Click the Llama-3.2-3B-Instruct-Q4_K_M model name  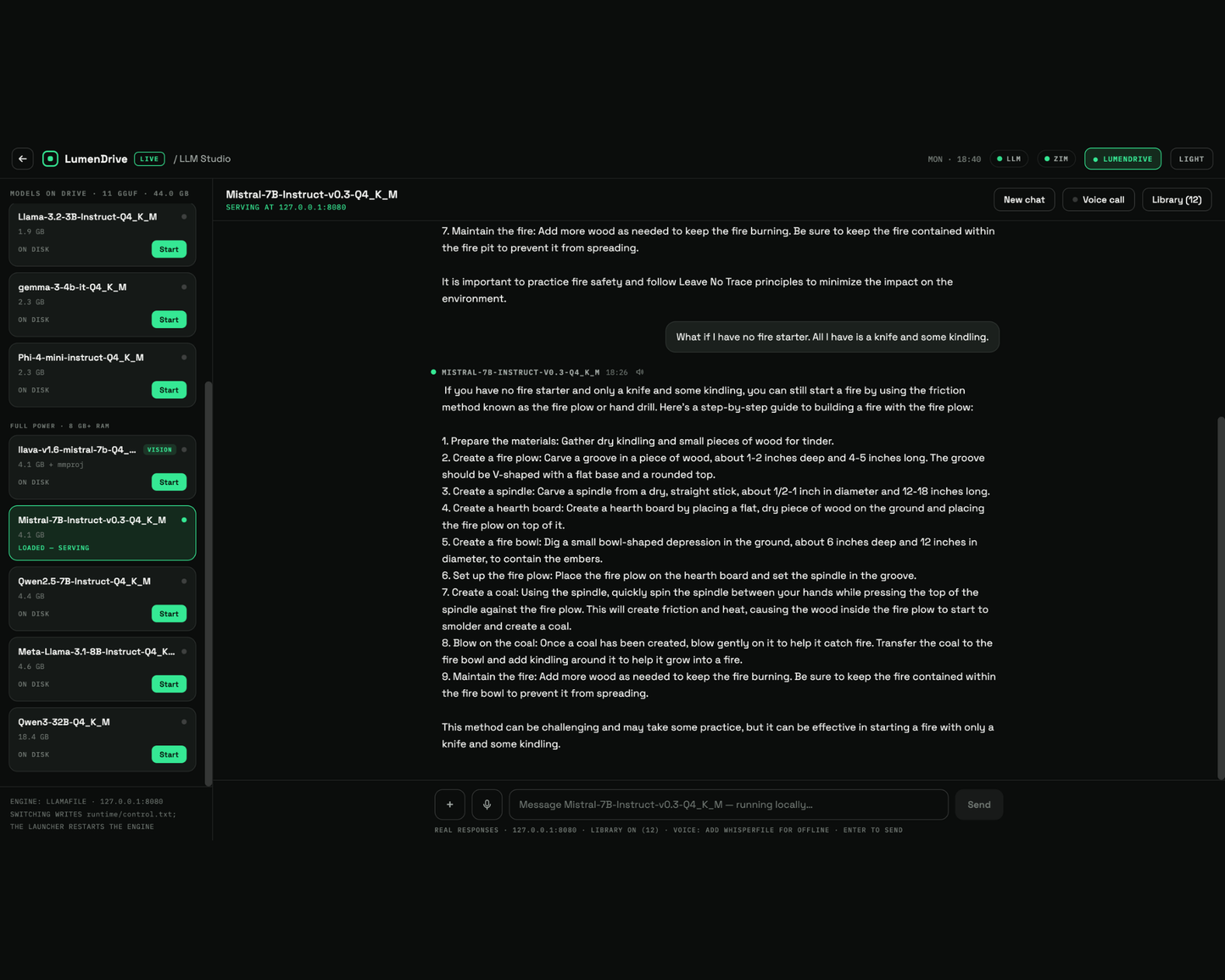click(87, 217)
